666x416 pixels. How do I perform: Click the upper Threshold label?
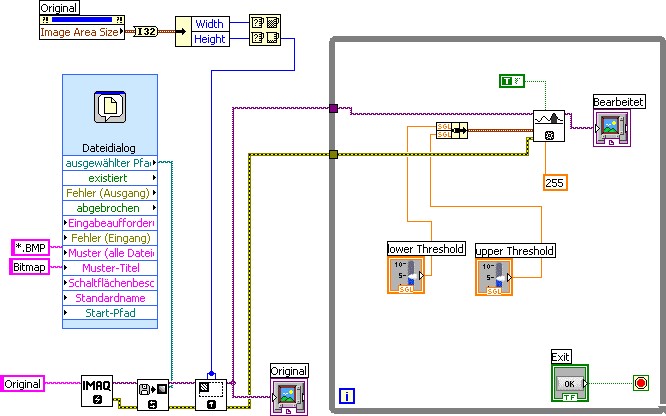pyautogui.click(x=515, y=251)
